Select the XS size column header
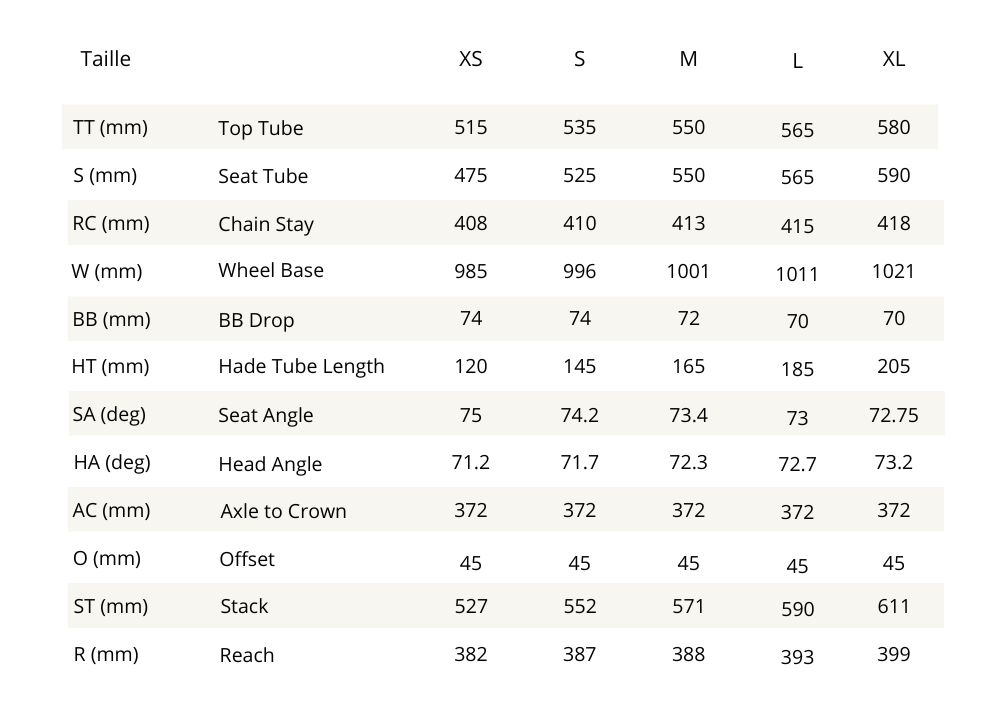1000x707 pixels. click(x=470, y=59)
